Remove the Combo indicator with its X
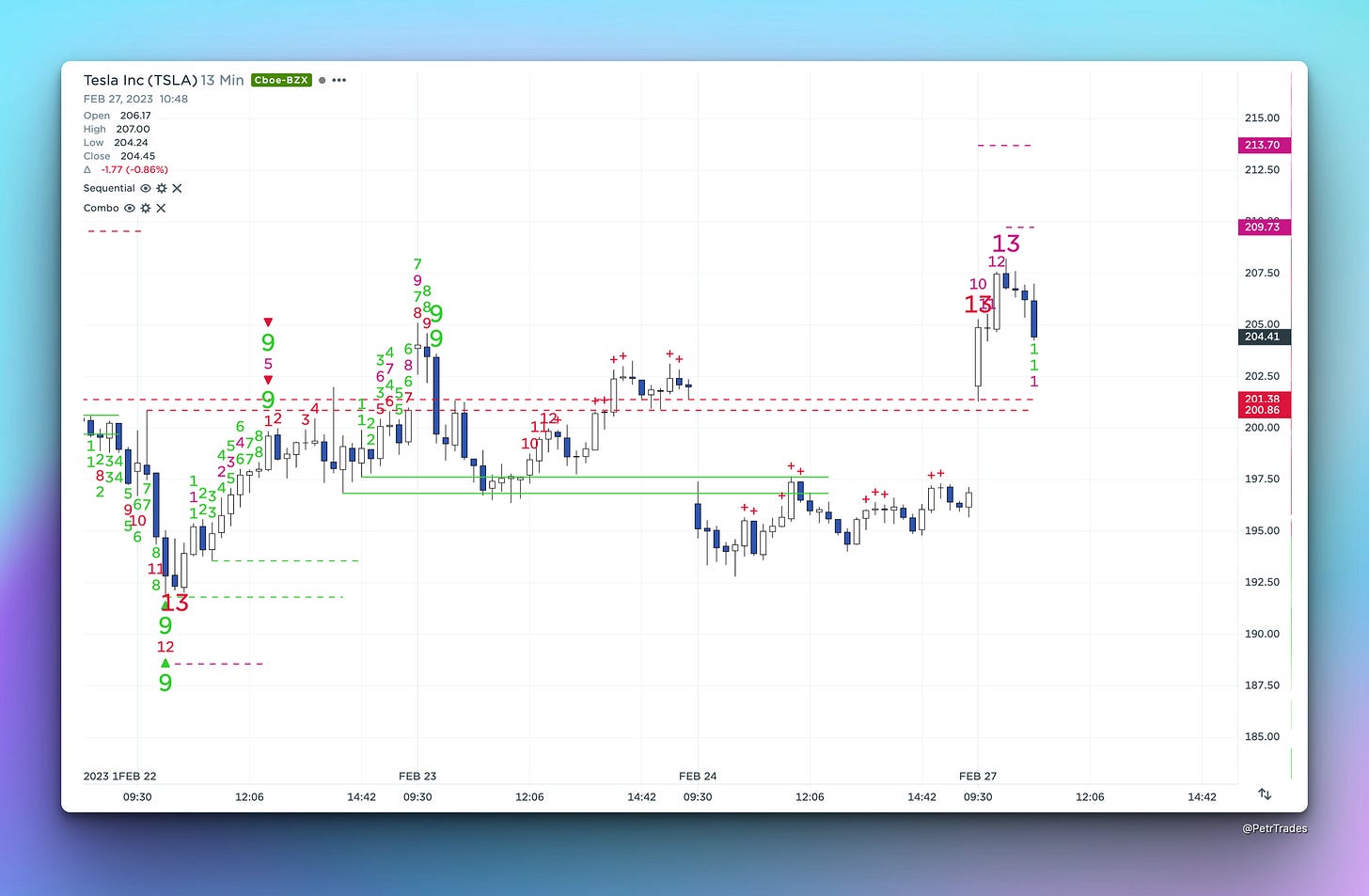The width and height of the screenshot is (1369, 896). [161, 208]
